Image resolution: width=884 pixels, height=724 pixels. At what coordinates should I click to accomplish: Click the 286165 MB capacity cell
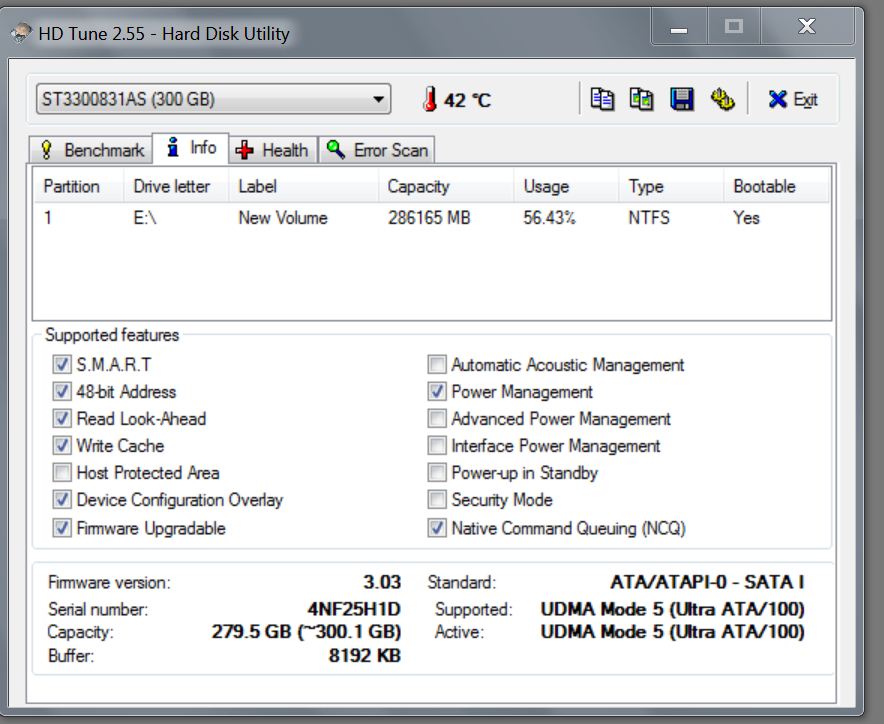pos(429,218)
